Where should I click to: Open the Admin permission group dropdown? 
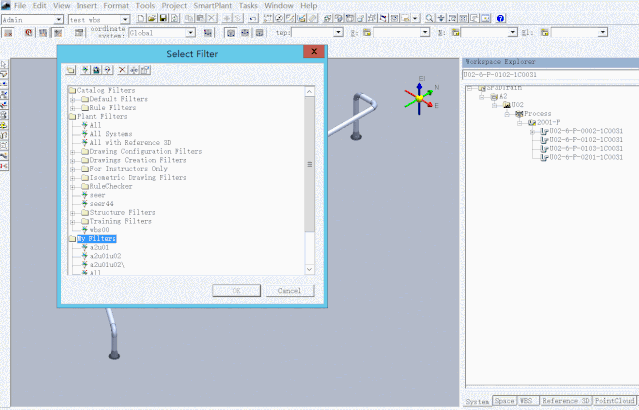coord(59,20)
